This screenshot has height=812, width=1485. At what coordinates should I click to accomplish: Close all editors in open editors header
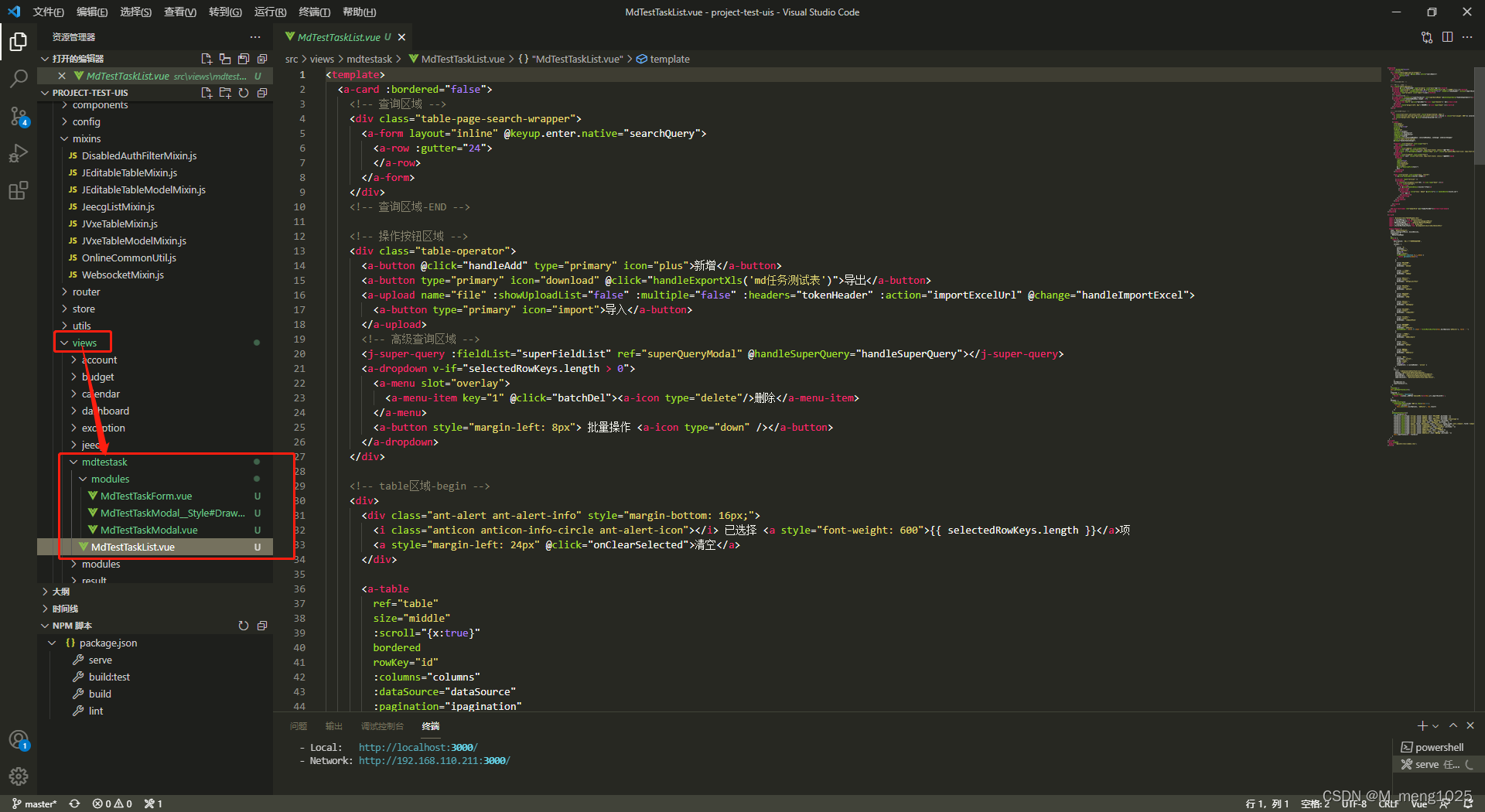[262, 59]
